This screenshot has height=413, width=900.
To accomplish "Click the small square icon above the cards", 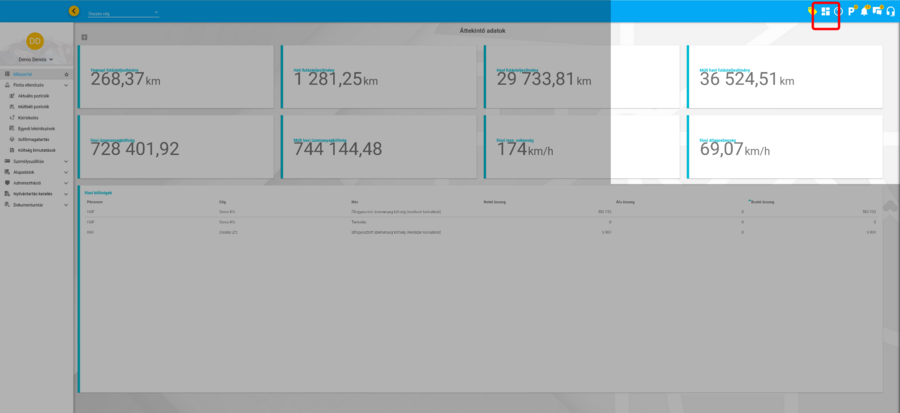I will (85, 36).
